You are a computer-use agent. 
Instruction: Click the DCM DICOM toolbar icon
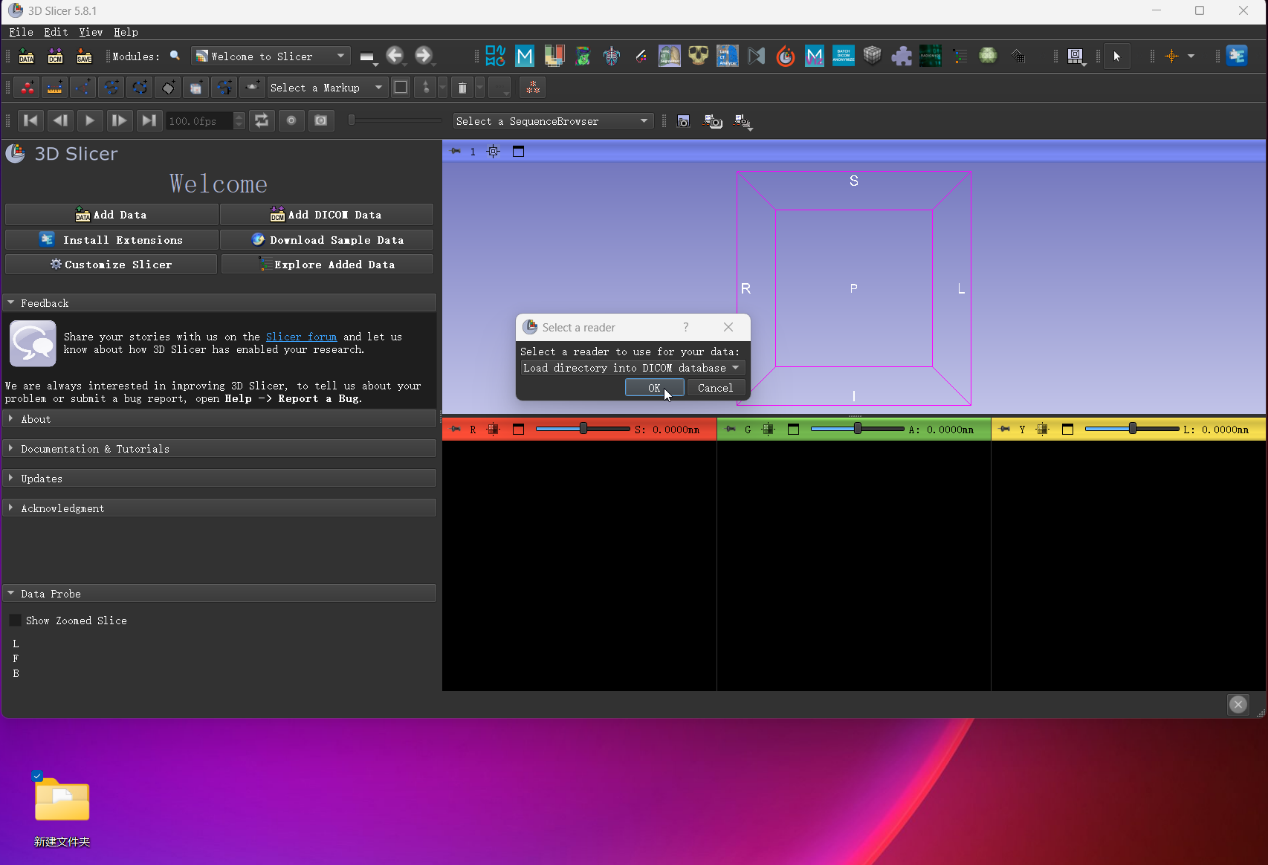(55, 57)
